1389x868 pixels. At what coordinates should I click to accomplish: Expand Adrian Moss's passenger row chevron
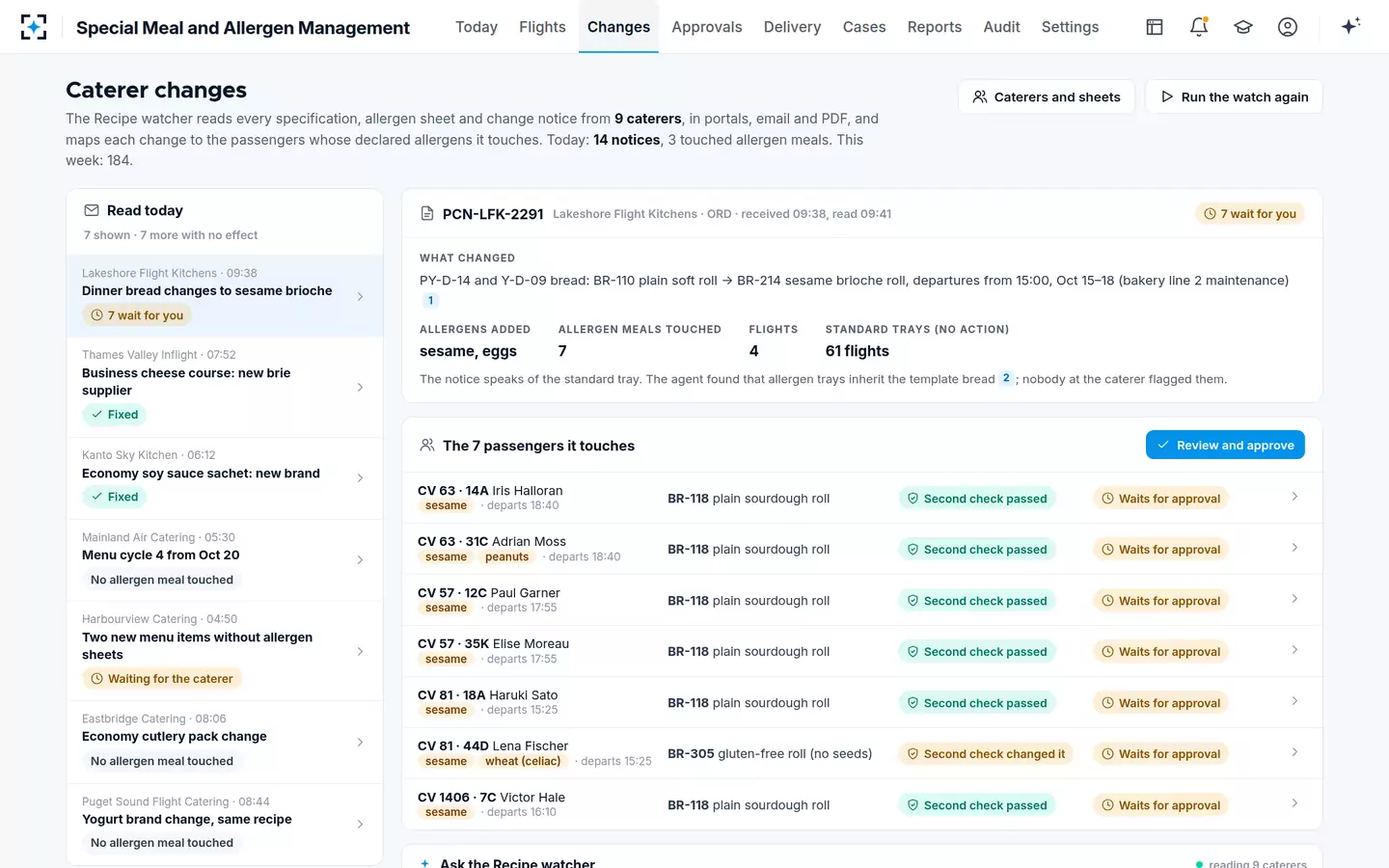pos(1294,548)
